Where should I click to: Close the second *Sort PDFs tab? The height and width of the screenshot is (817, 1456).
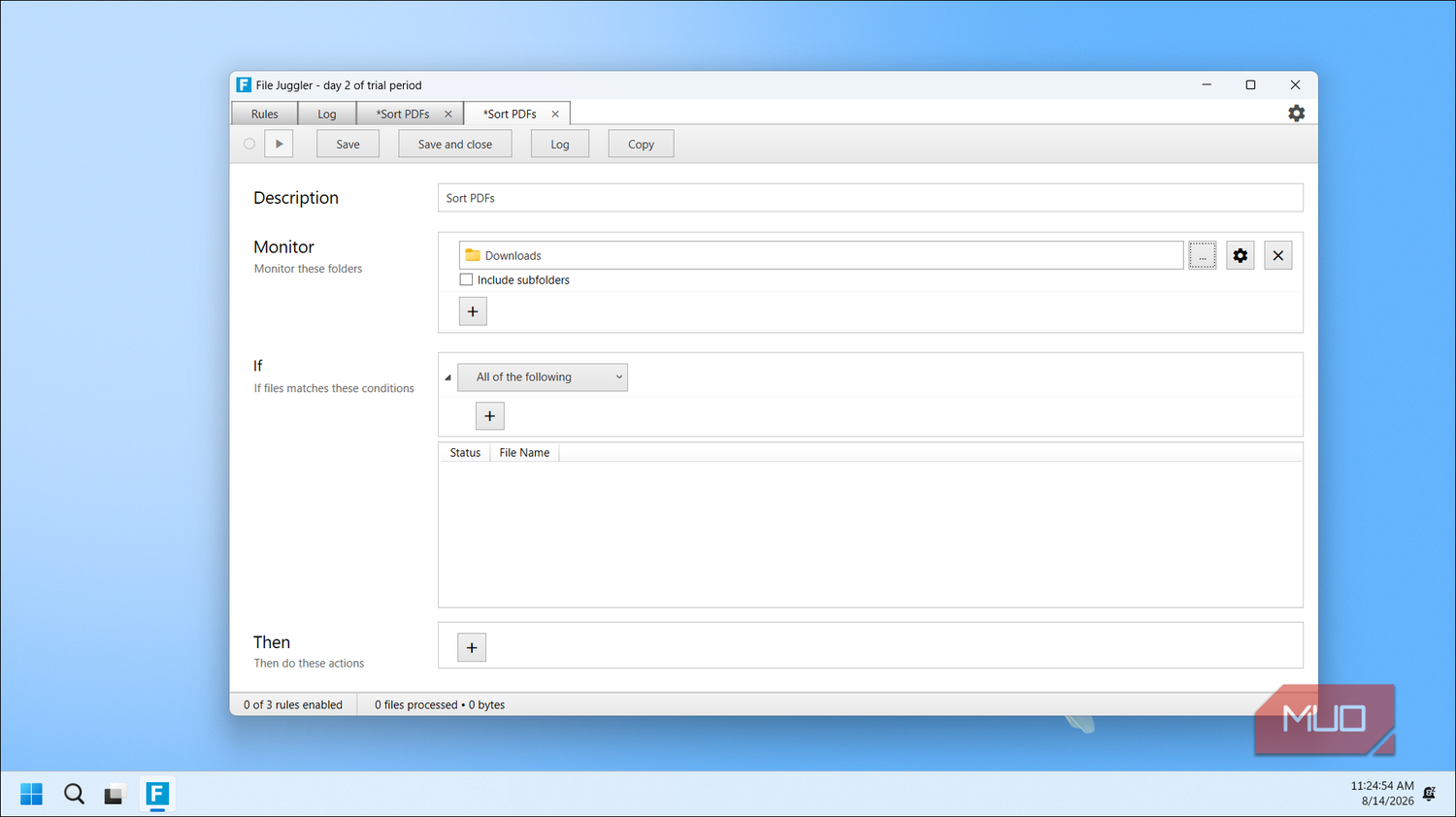[555, 114]
